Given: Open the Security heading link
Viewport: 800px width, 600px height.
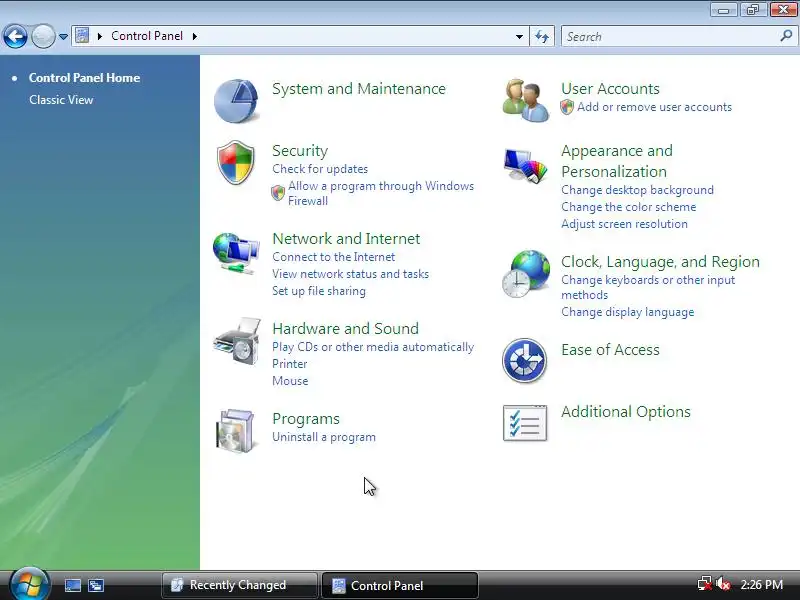Looking at the screenshot, I should coord(300,151).
